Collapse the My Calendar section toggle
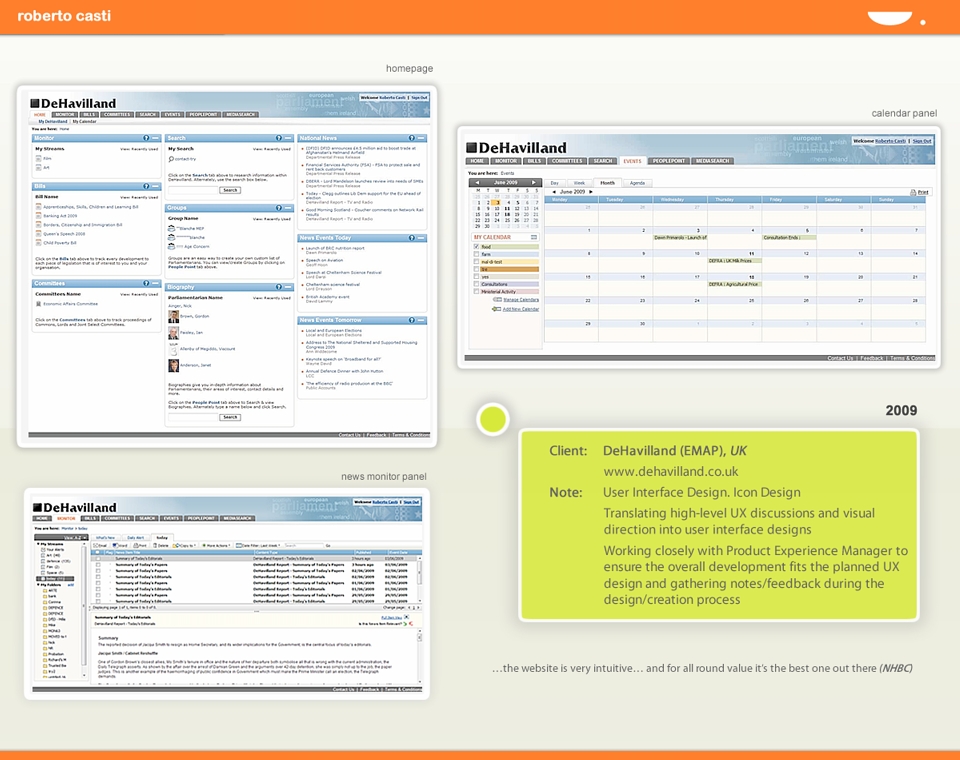Viewport: 960px width, 760px height. click(534, 237)
